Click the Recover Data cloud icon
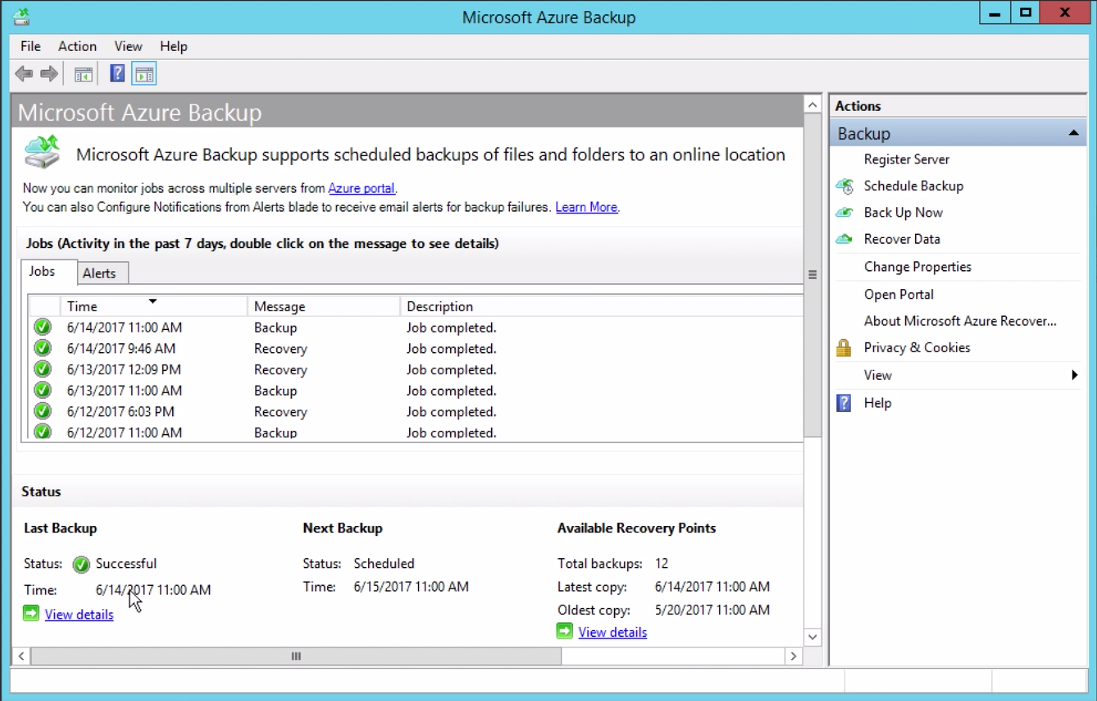This screenshot has width=1097, height=701. click(x=844, y=239)
